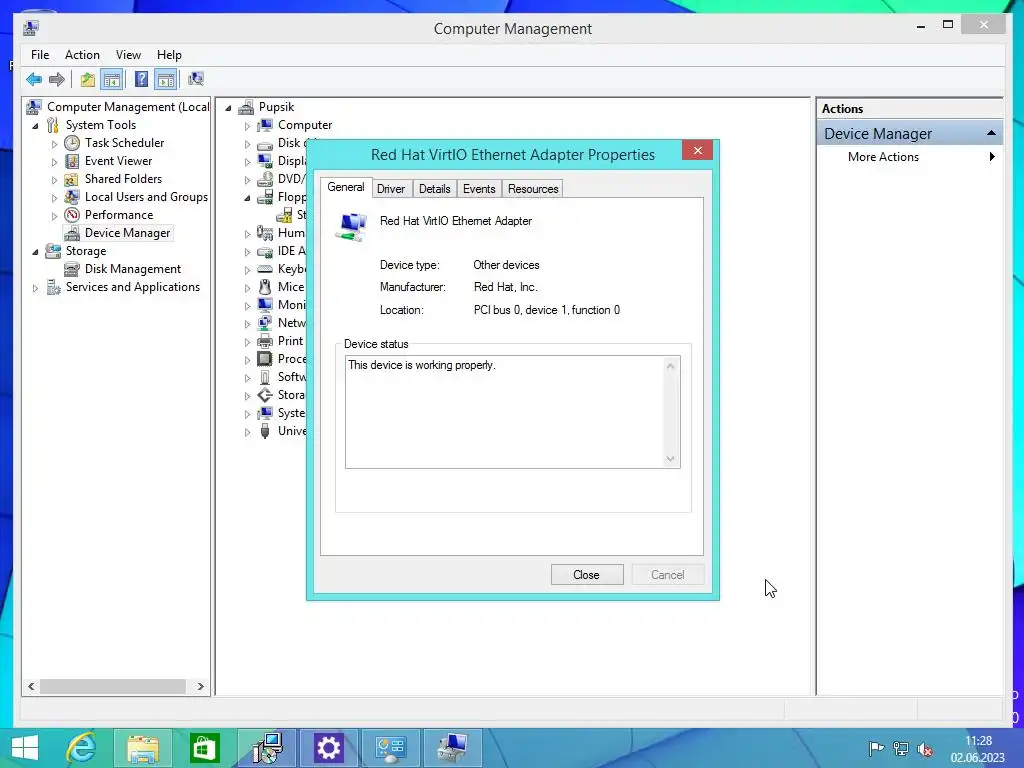
Task: Click the Up one level folder icon
Action: [88, 80]
